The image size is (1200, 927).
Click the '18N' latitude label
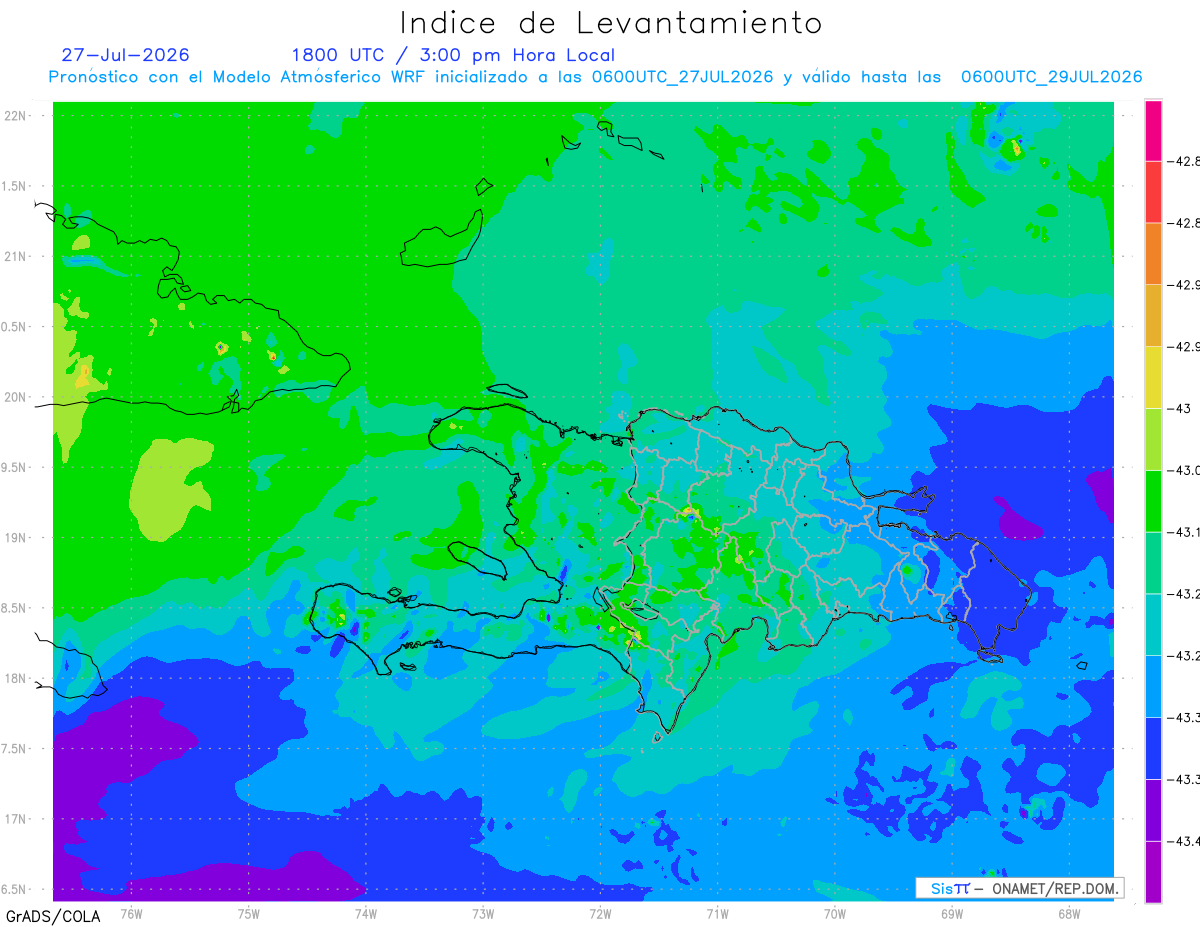15,679
